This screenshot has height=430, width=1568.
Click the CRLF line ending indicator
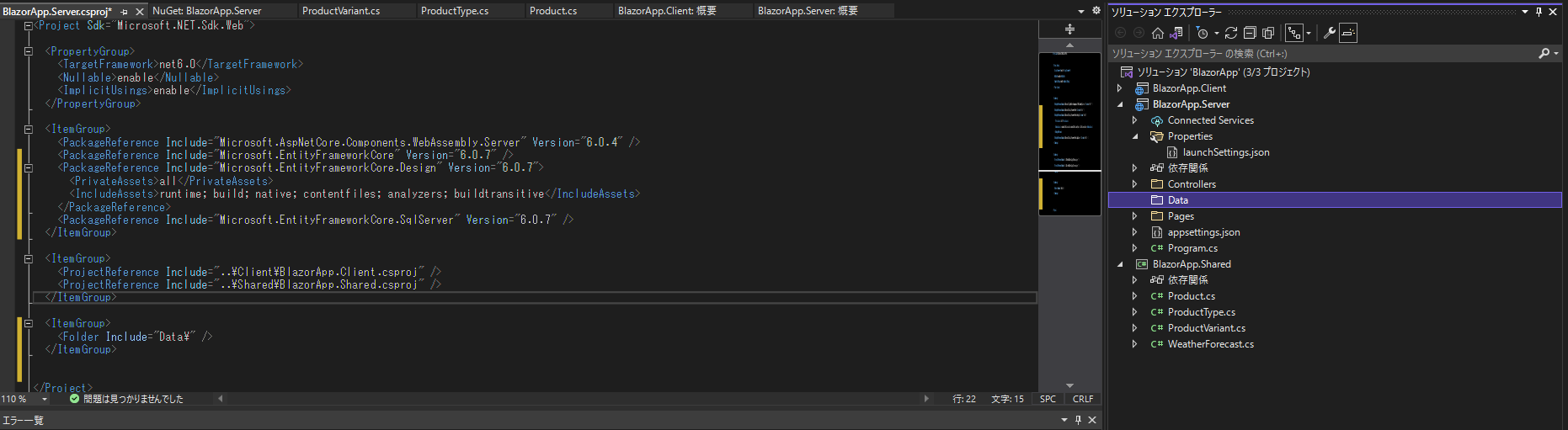[x=1083, y=399]
